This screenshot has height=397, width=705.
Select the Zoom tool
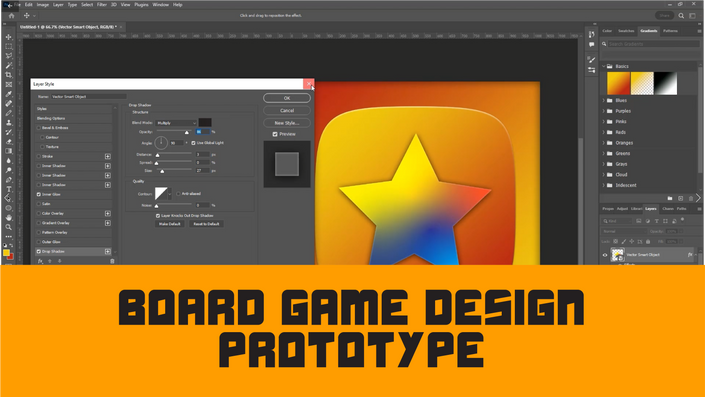tap(9, 227)
